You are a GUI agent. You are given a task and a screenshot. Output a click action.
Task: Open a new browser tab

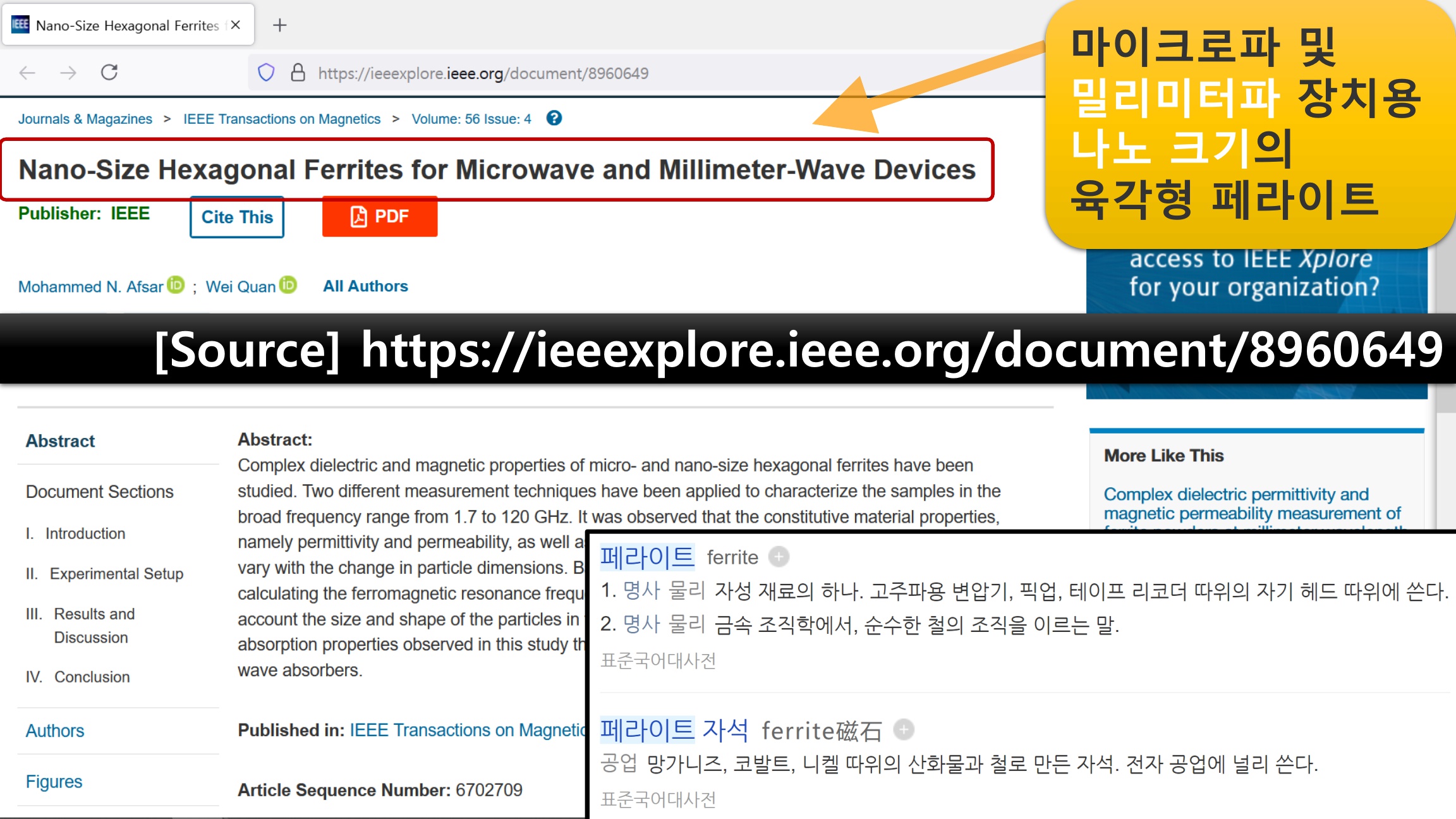pyautogui.click(x=279, y=25)
